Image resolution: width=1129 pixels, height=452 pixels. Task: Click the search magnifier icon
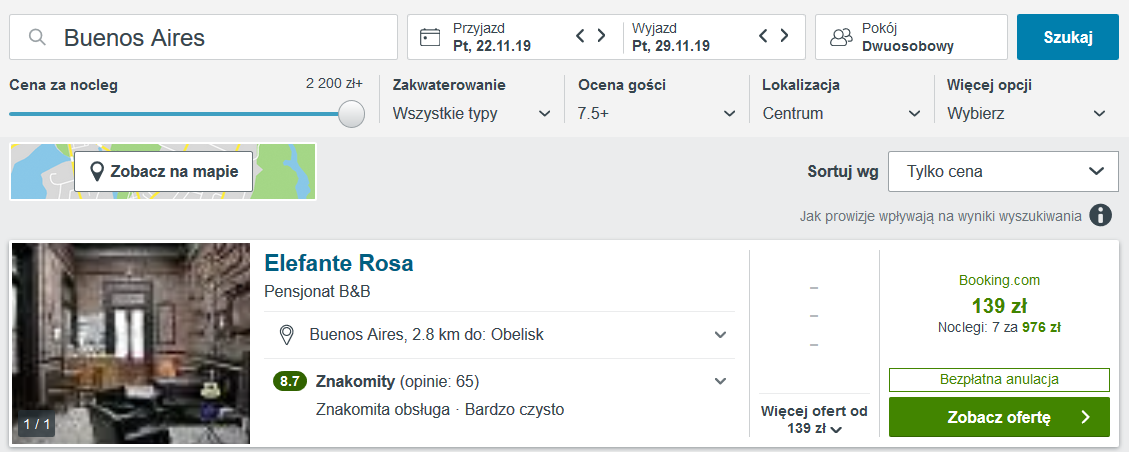coord(37,37)
